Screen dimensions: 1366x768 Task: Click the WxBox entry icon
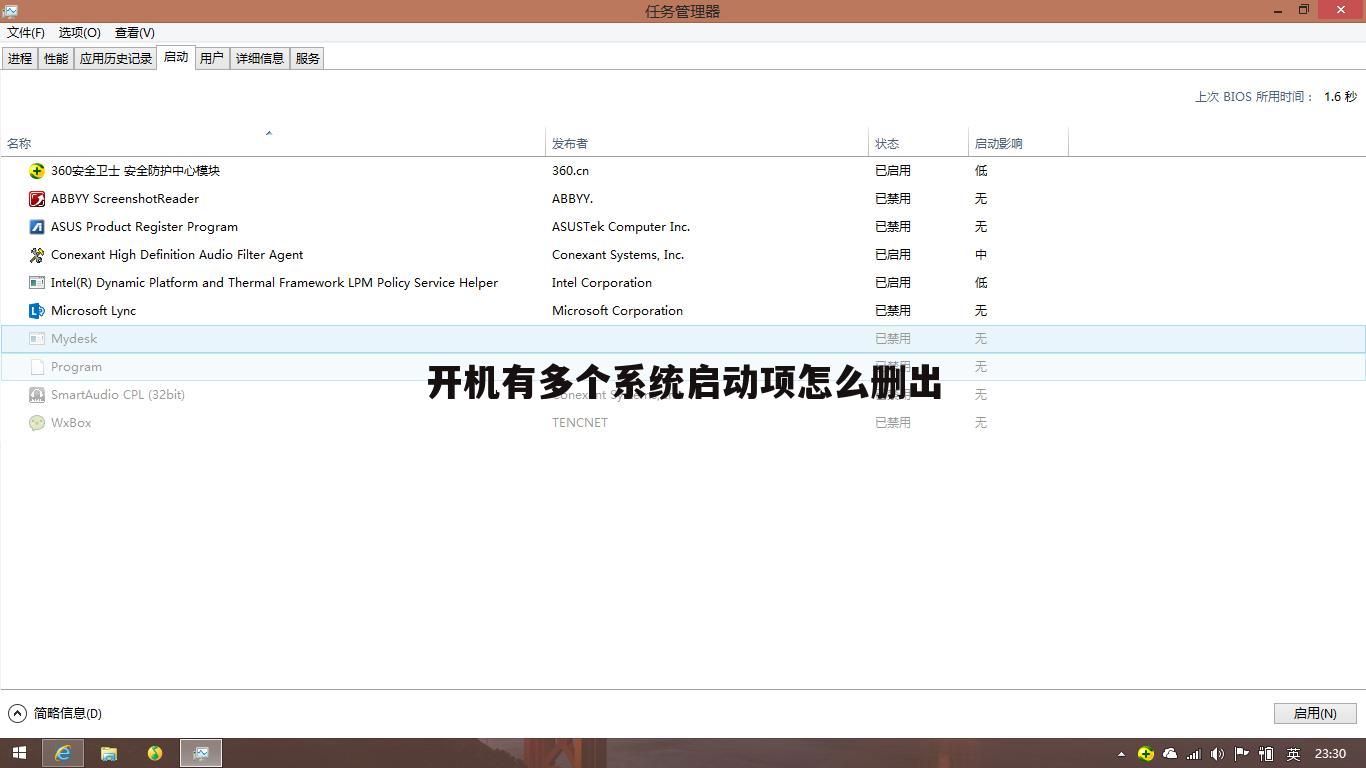click(37, 423)
